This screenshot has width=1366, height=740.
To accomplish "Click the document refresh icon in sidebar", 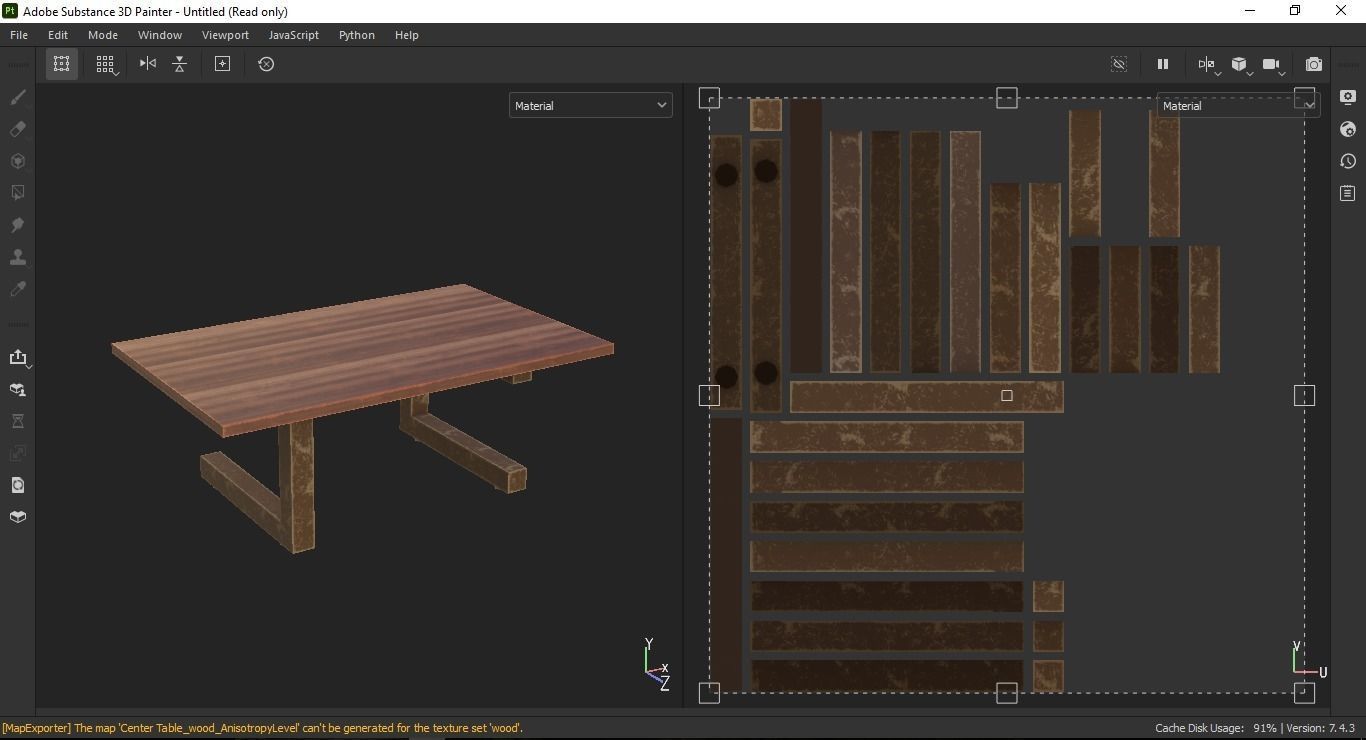I will pyautogui.click(x=17, y=485).
